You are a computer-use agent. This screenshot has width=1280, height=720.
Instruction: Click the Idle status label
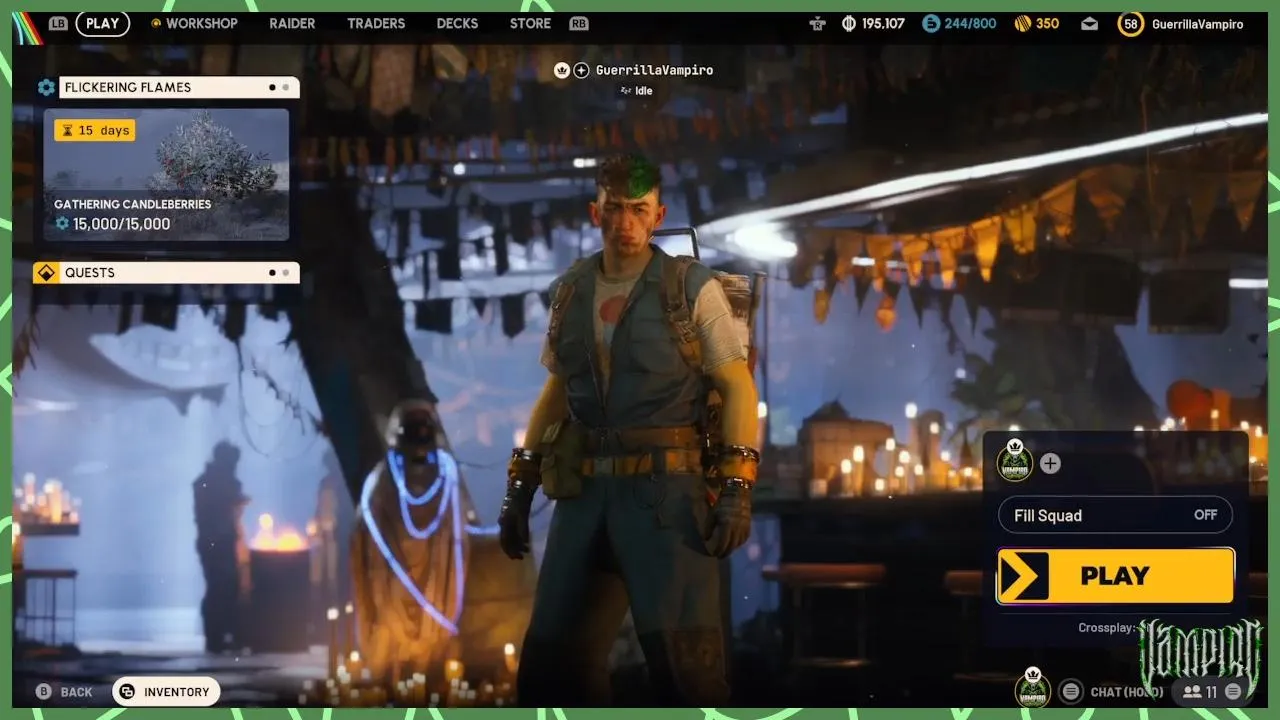pyautogui.click(x=644, y=91)
